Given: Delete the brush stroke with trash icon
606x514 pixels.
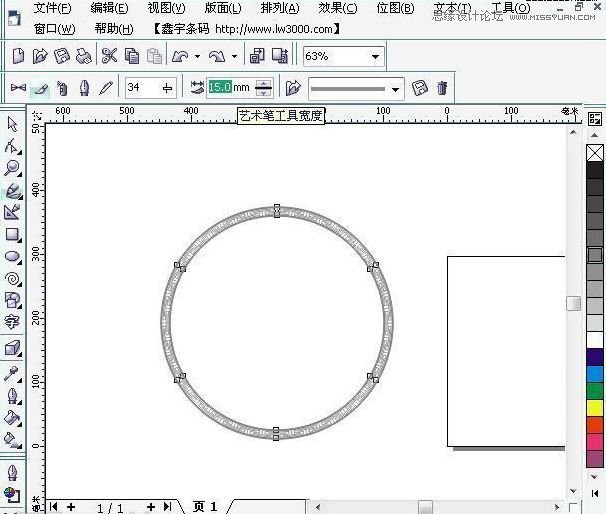Looking at the screenshot, I should 442,88.
